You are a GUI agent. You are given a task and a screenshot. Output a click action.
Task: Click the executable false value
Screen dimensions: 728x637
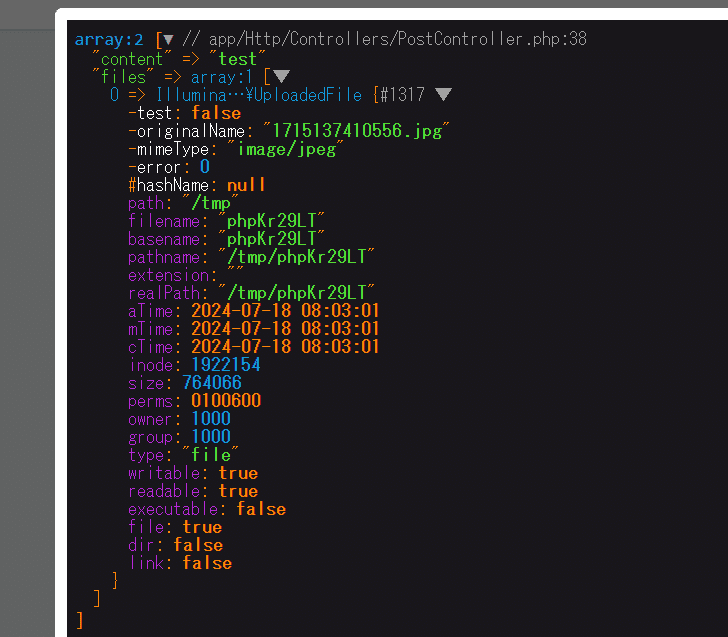(261, 509)
